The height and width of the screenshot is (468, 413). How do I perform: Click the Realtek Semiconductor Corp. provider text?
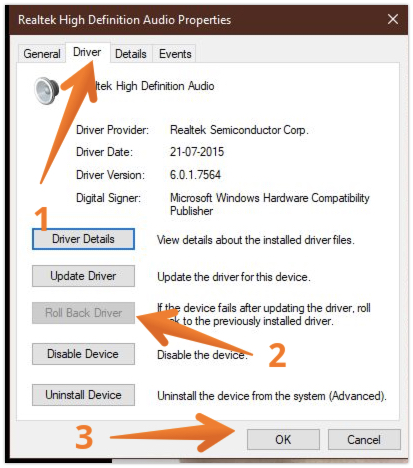coord(239,130)
